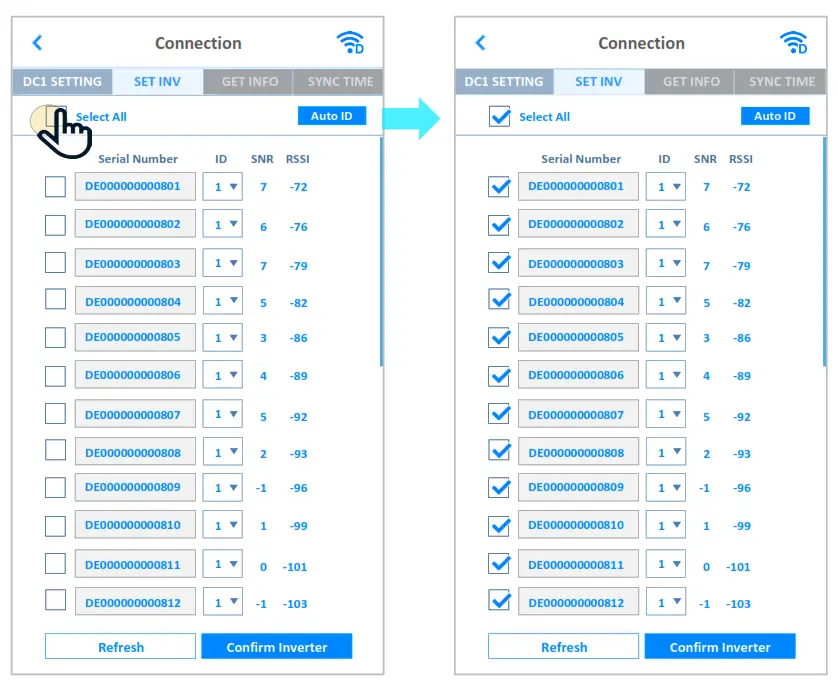
Task: Open ID dropdown for checked DE000000000809 row
Action: click(665, 488)
